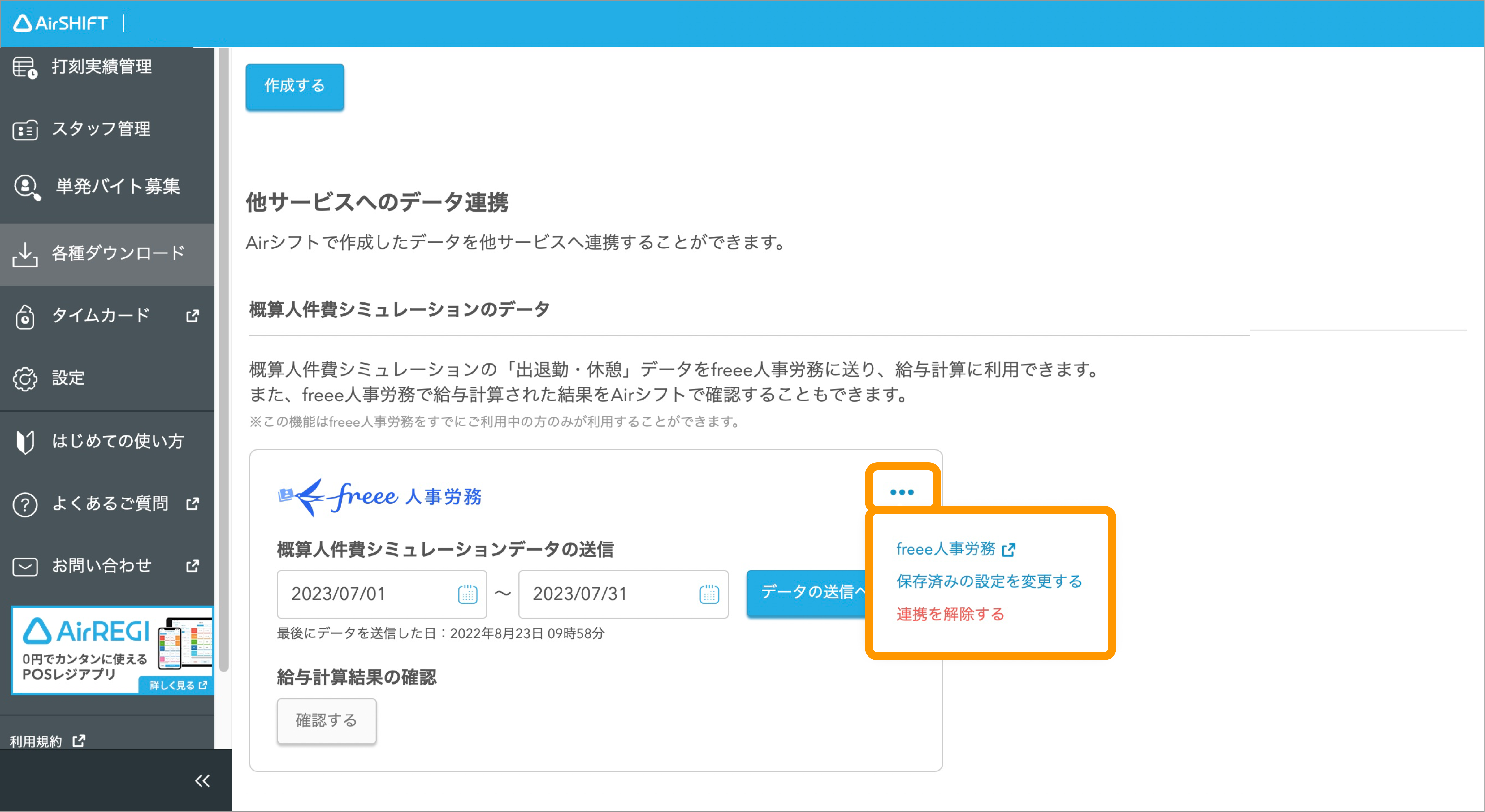Click heading 他サービスへのデータ連携

[x=377, y=202]
